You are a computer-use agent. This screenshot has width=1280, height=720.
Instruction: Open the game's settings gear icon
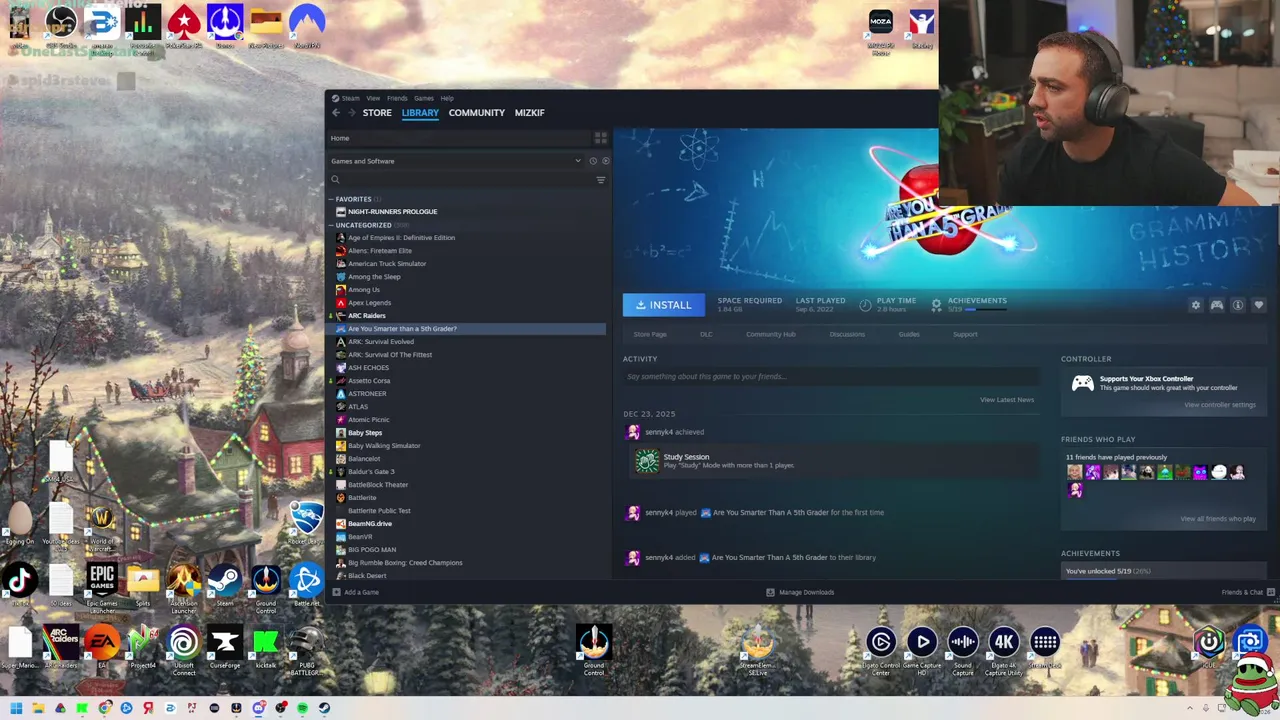pyautogui.click(x=1195, y=305)
